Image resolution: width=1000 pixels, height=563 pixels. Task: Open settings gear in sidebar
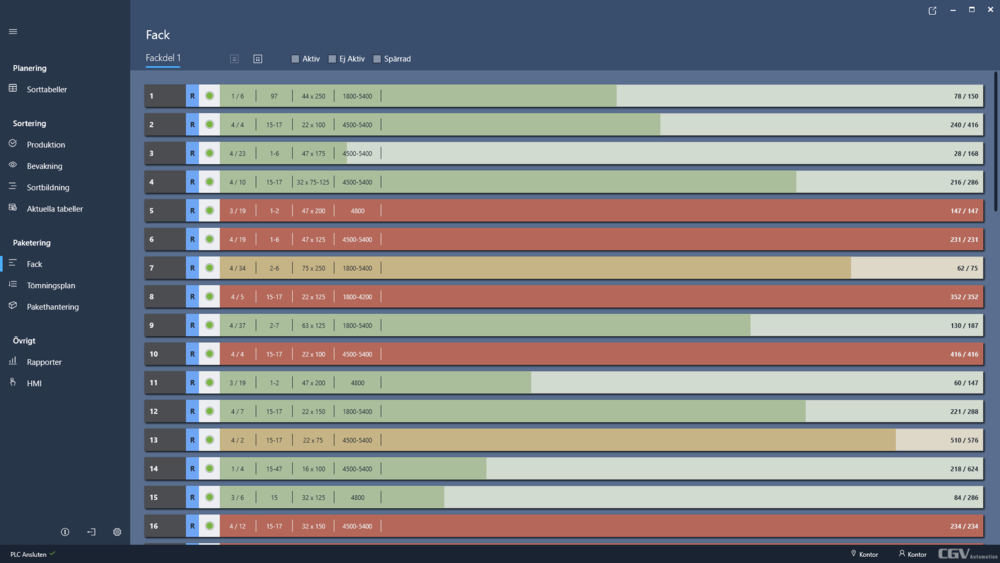[x=117, y=532]
